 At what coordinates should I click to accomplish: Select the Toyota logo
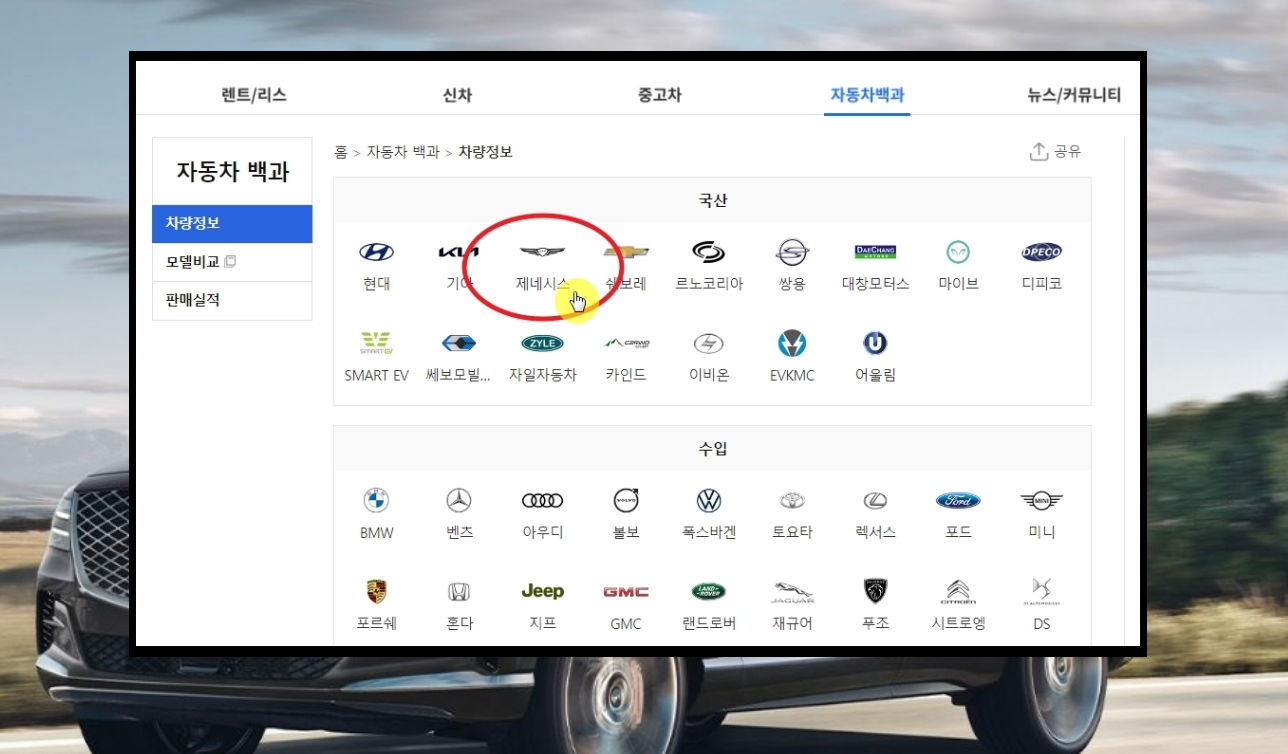tap(792, 500)
